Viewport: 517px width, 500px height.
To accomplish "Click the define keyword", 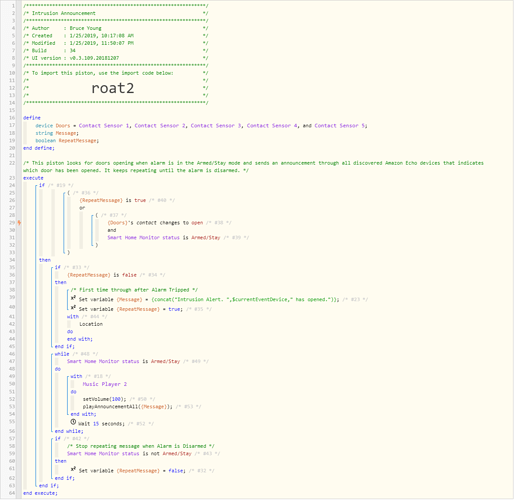I will coord(32,118).
